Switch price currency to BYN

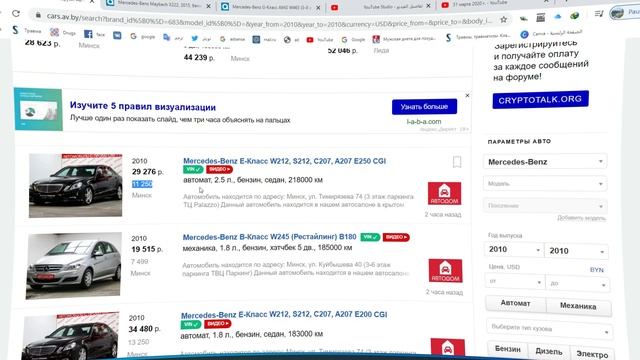click(596, 270)
